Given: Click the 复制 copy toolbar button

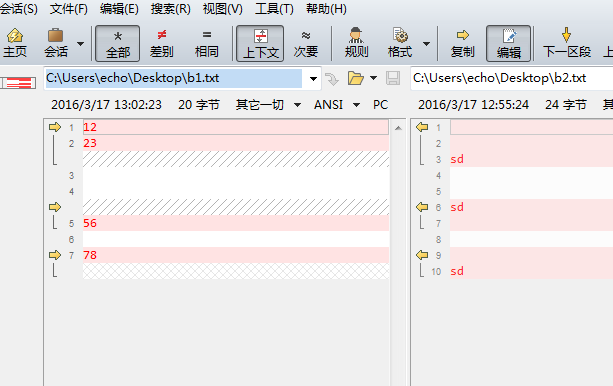Looking at the screenshot, I should [x=462, y=43].
